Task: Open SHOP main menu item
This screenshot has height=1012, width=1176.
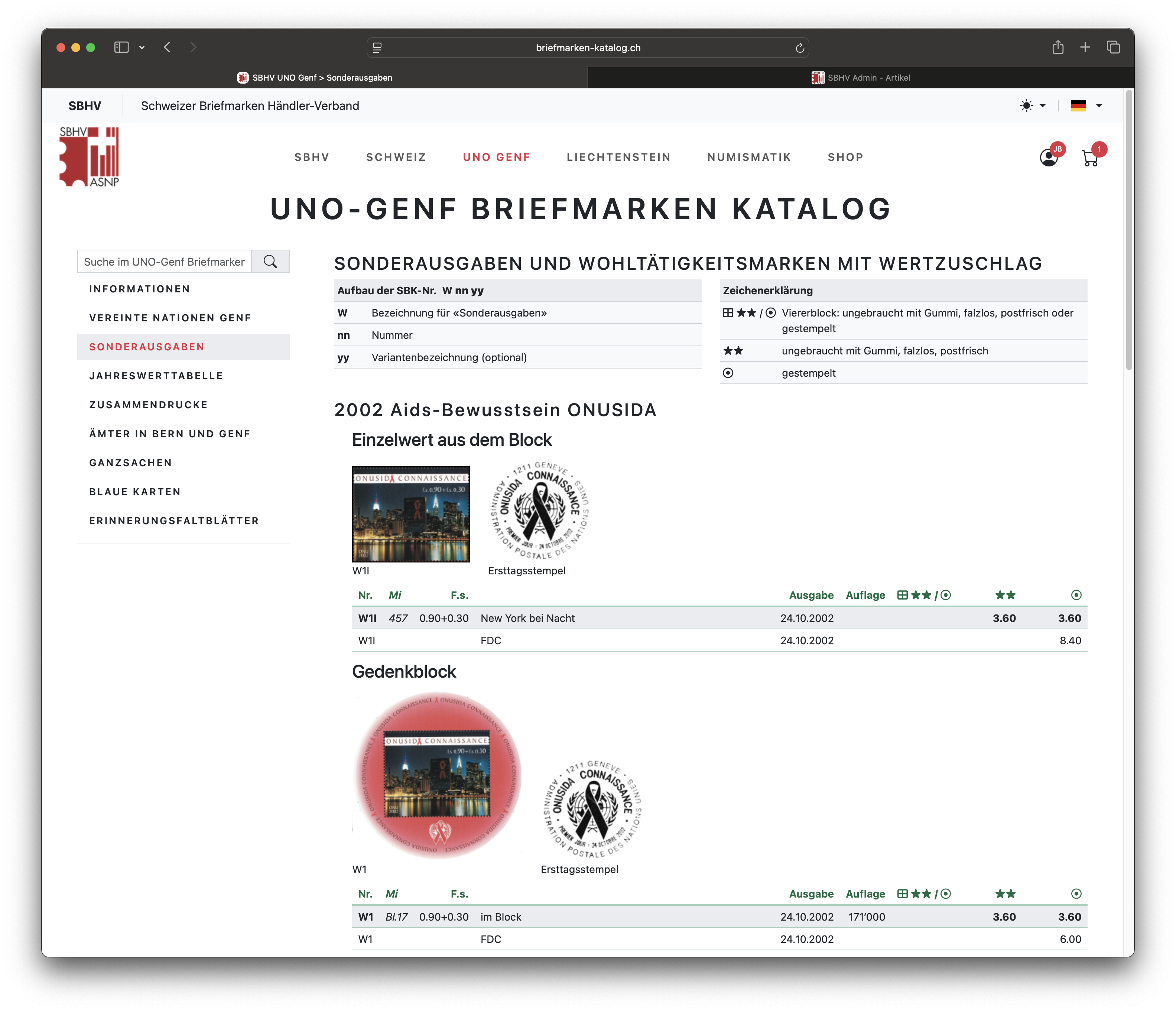Action: tap(845, 157)
